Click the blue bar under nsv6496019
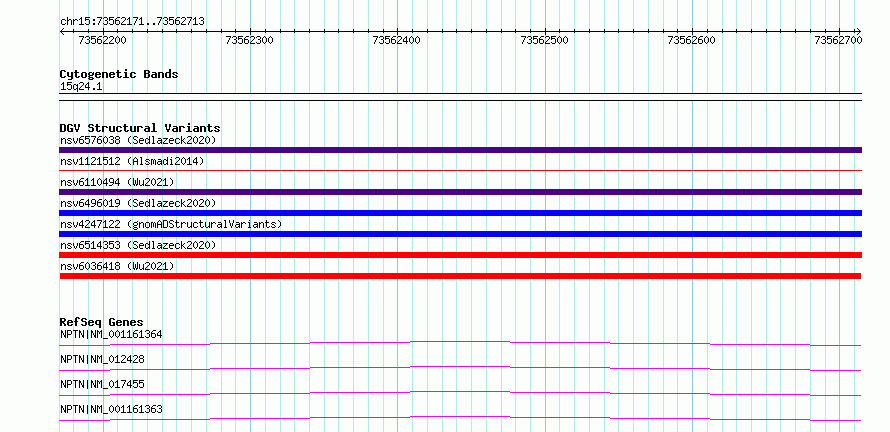890x432 pixels. coord(460,213)
